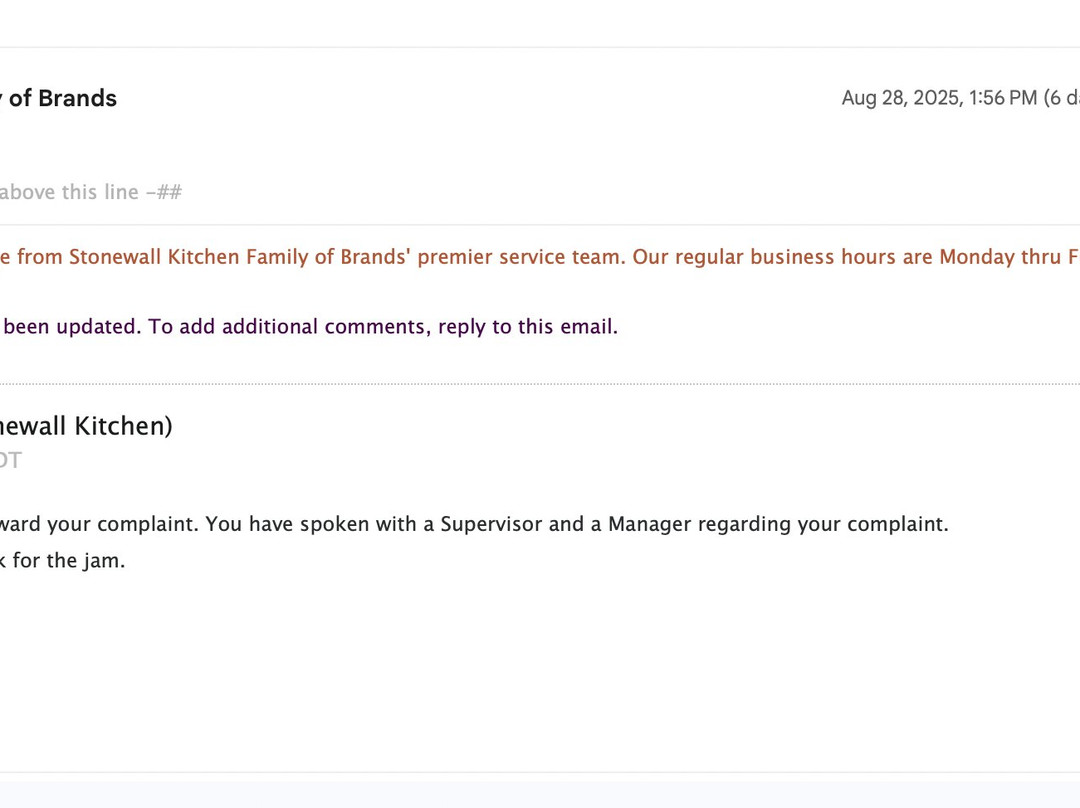Click the "(6 d" relative time beside the date
The image size is (1080, 808).
point(1061,98)
